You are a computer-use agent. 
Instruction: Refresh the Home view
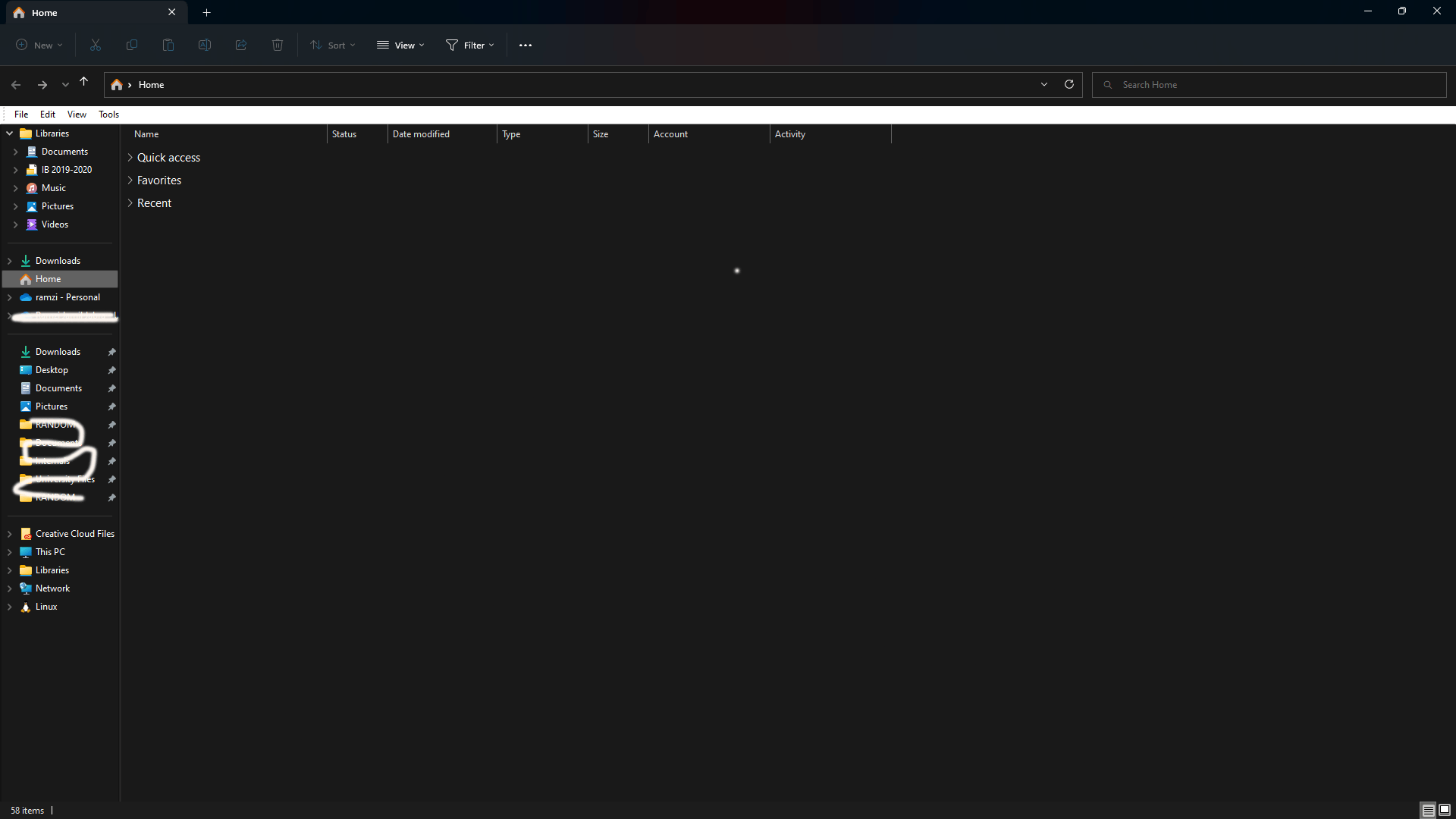[1069, 84]
